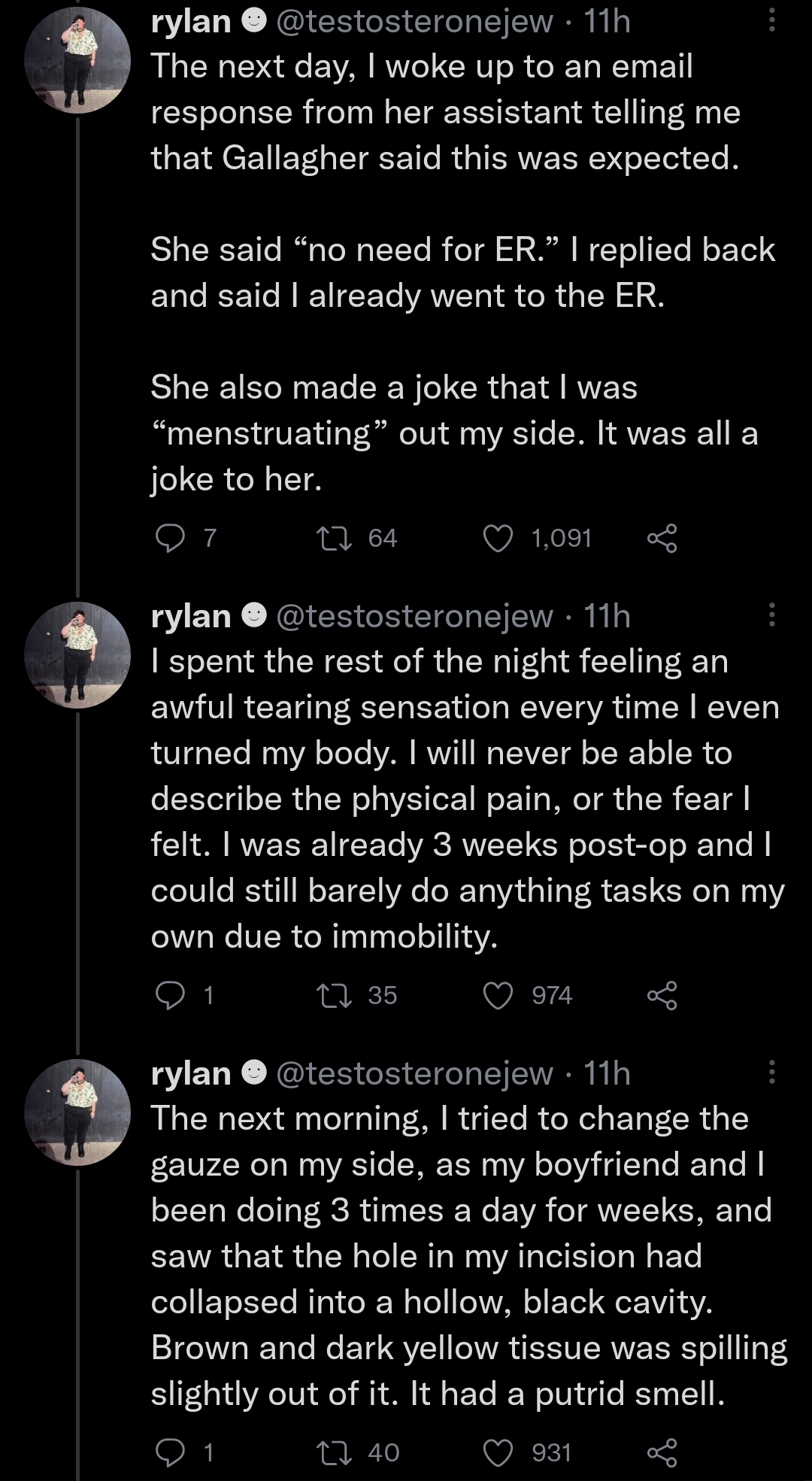Image resolution: width=812 pixels, height=1481 pixels.
Task: Share the tweet about the putrid smell
Action: [x=662, y=1453]
